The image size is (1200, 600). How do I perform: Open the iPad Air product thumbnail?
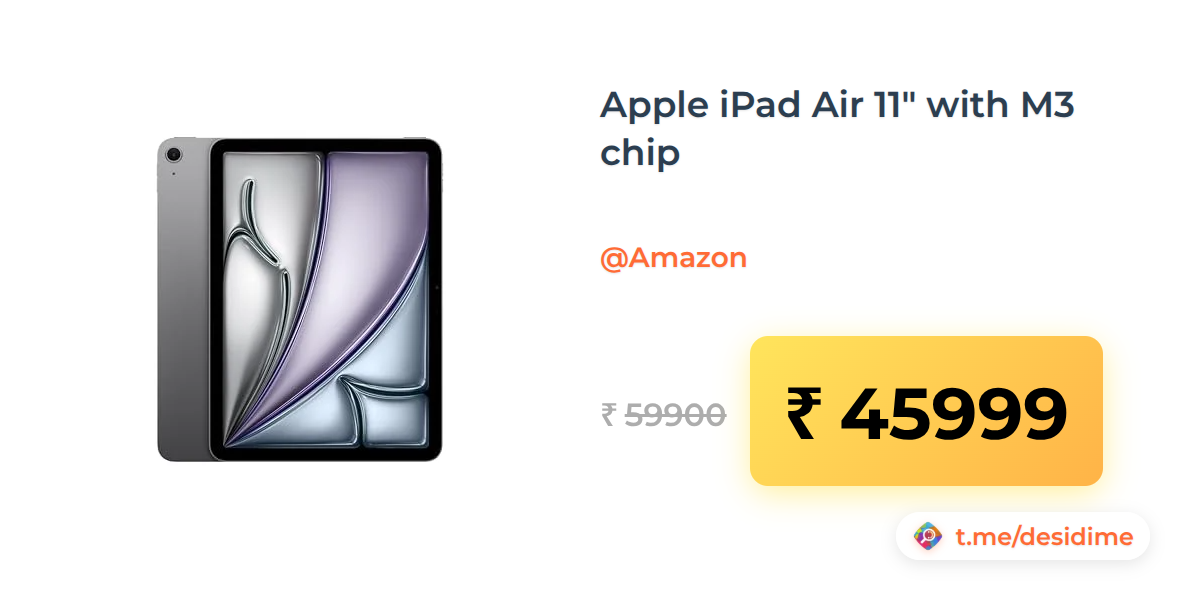pos(299,299)
